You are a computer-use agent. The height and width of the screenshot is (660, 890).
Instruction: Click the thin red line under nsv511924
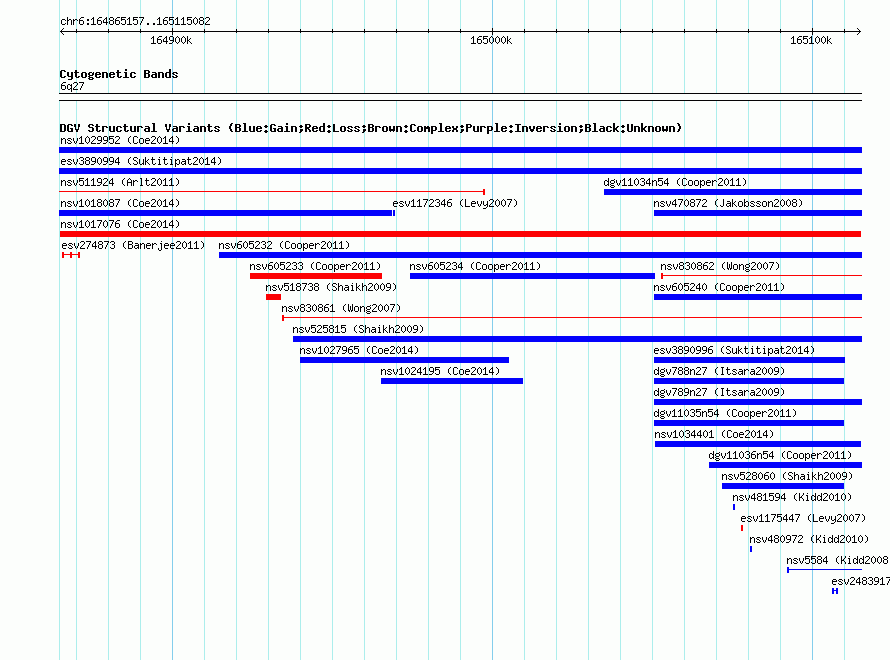(x=272, y=192)
